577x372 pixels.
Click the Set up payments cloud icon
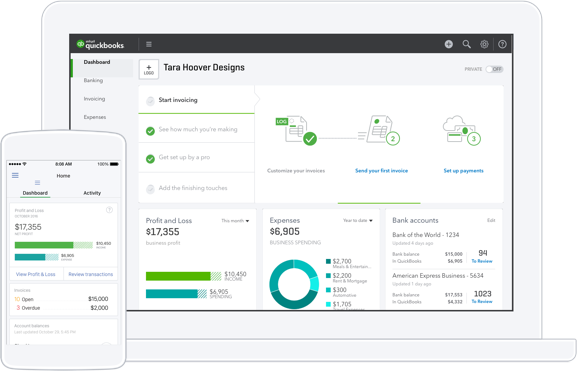click(x=461, y=130)
